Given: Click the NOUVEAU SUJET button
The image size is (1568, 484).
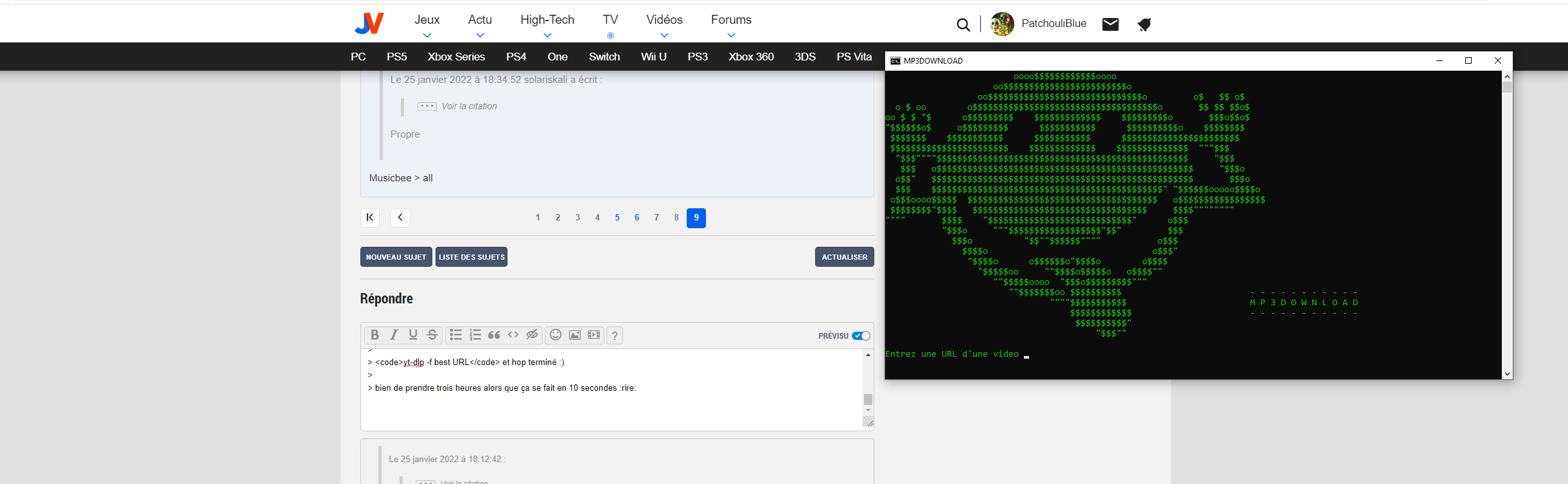Looking at the screenshot, I should tap(396, 257).
